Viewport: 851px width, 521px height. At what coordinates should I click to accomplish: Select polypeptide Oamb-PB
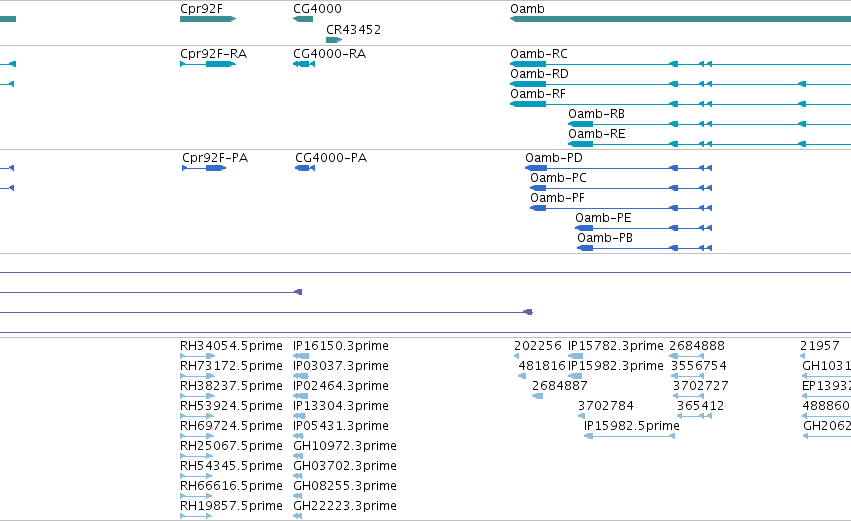pos(644,248)
